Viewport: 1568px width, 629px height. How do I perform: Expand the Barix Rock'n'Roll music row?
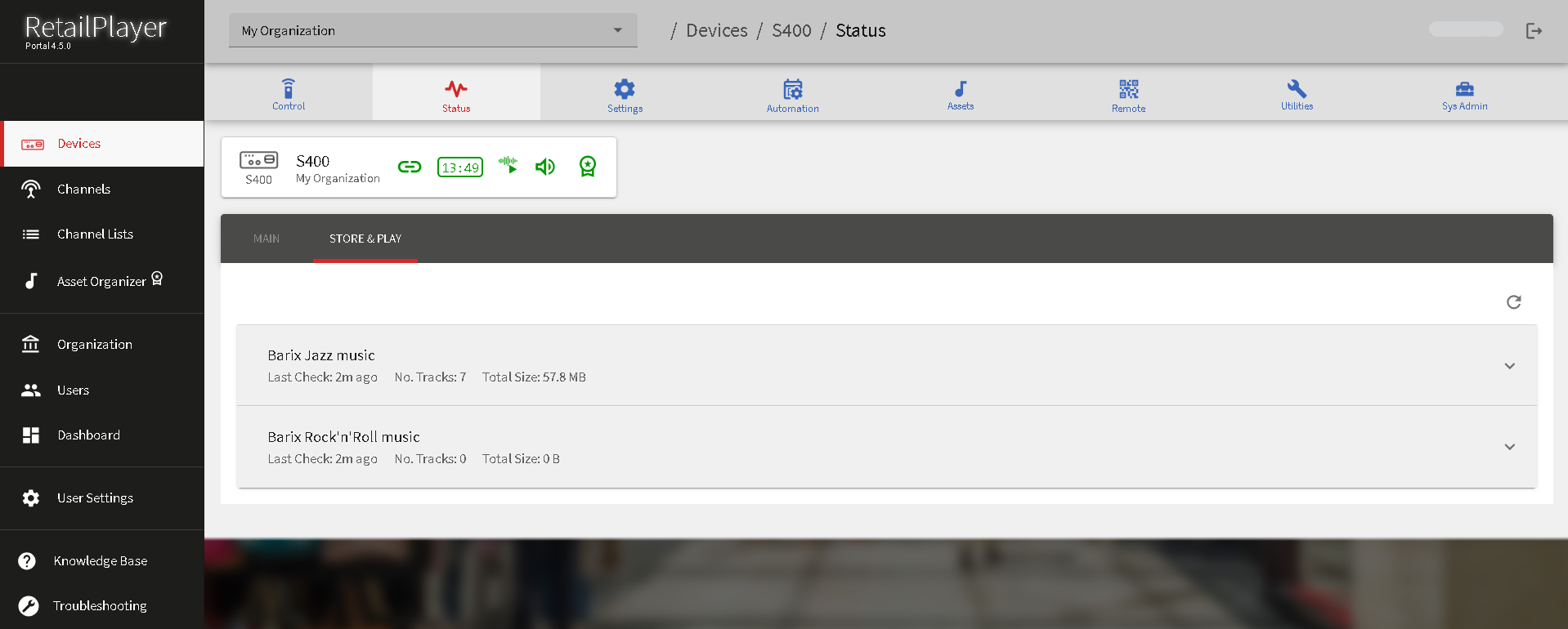point(1509,447)
